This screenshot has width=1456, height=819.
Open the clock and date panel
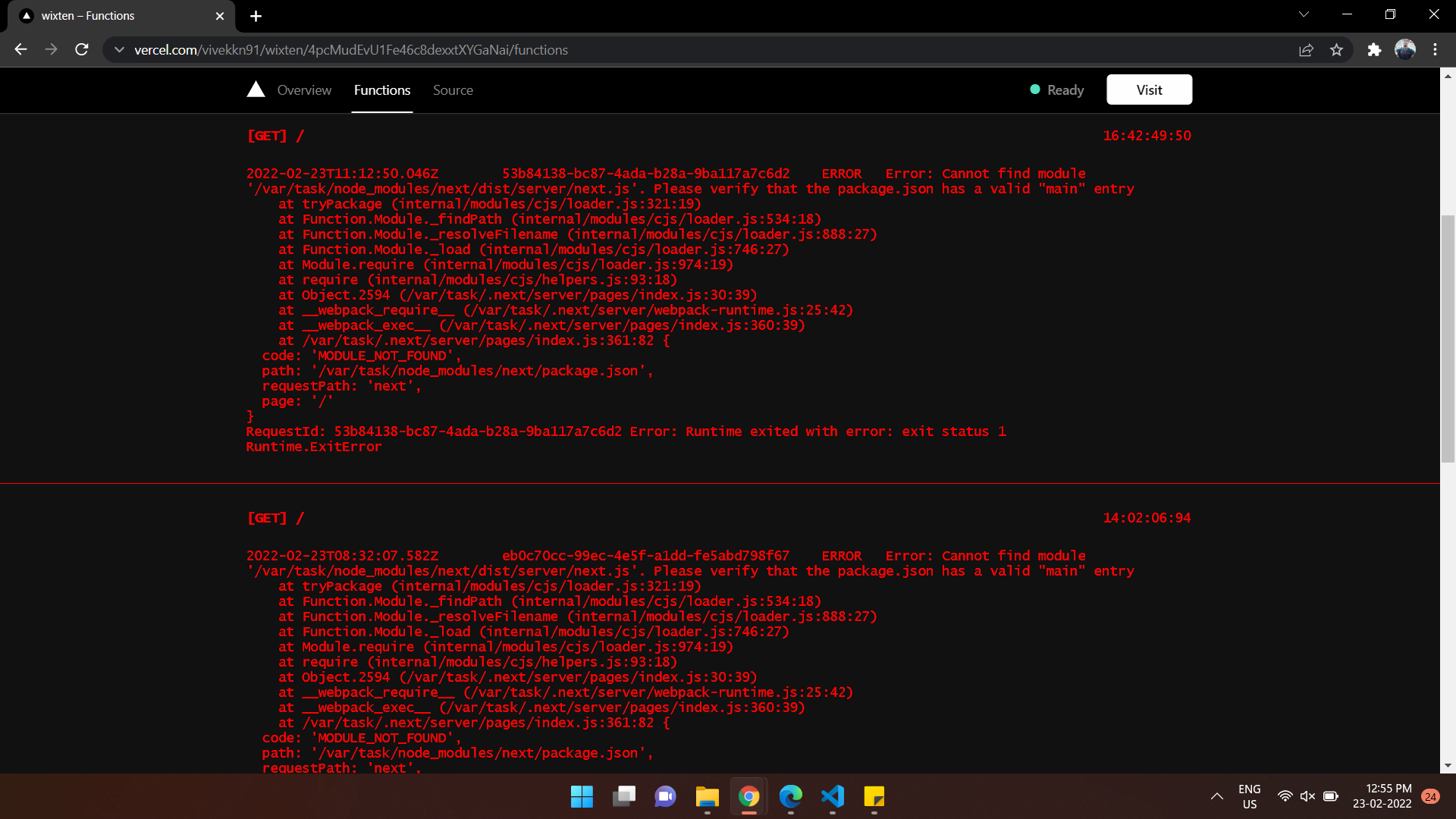[1382, 796]
